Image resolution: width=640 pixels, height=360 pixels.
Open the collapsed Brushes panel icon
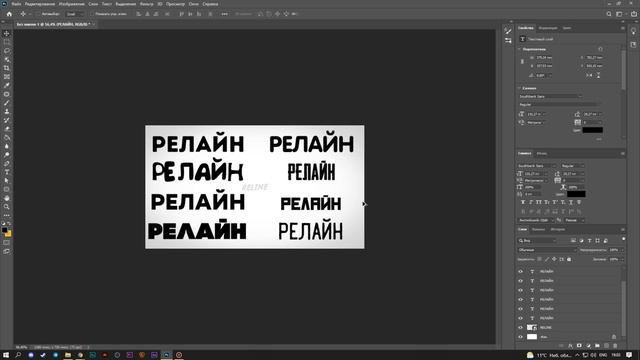[508, 31]
